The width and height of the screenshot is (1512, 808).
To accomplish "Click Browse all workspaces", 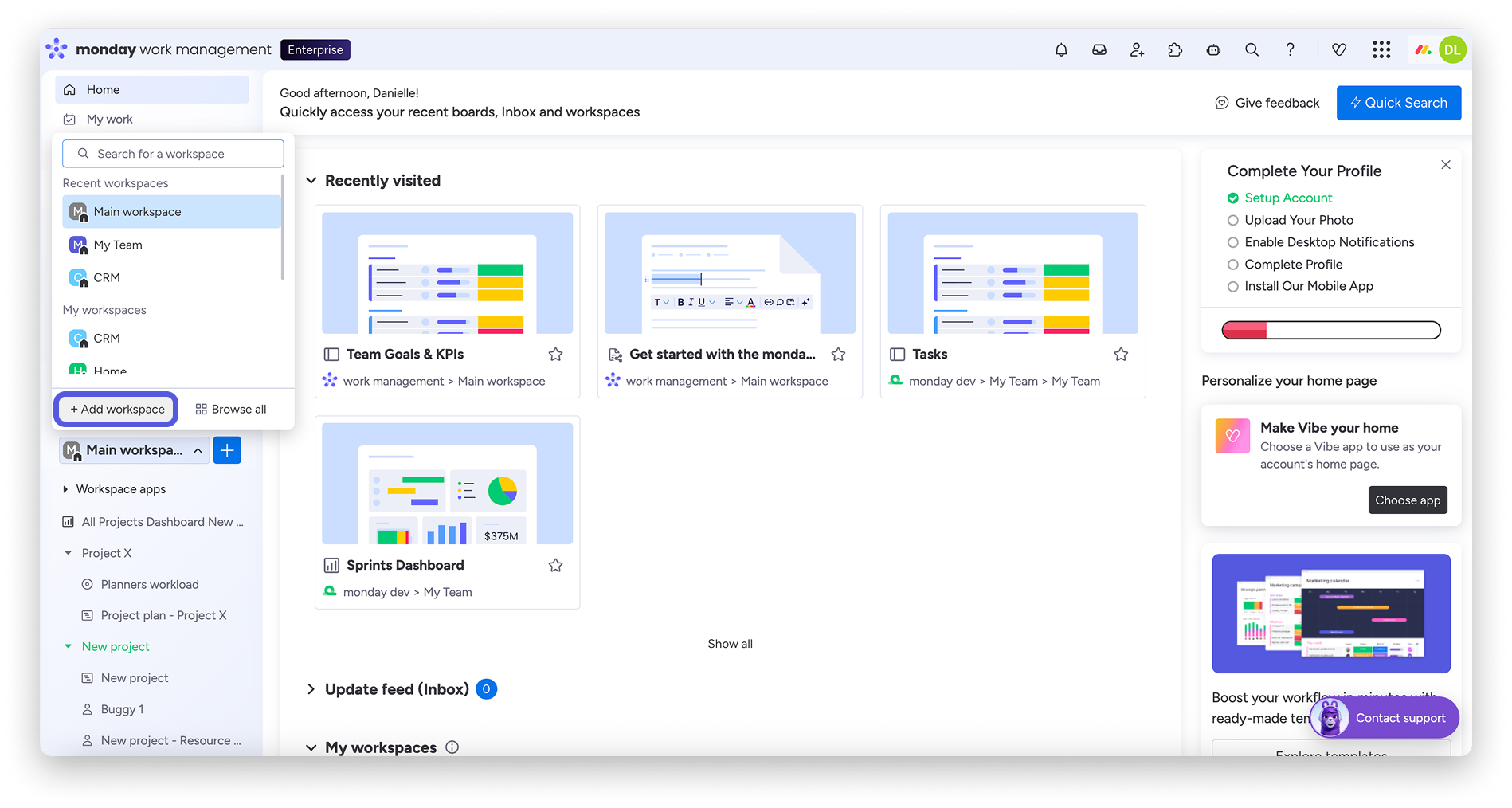I will pos(231,410).
